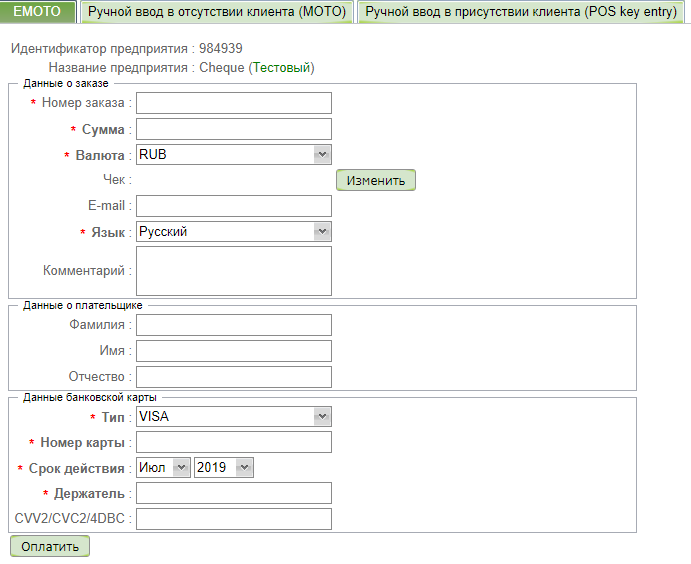Focus the Номер карты field

pyautogui.click(x=233, y=442)
